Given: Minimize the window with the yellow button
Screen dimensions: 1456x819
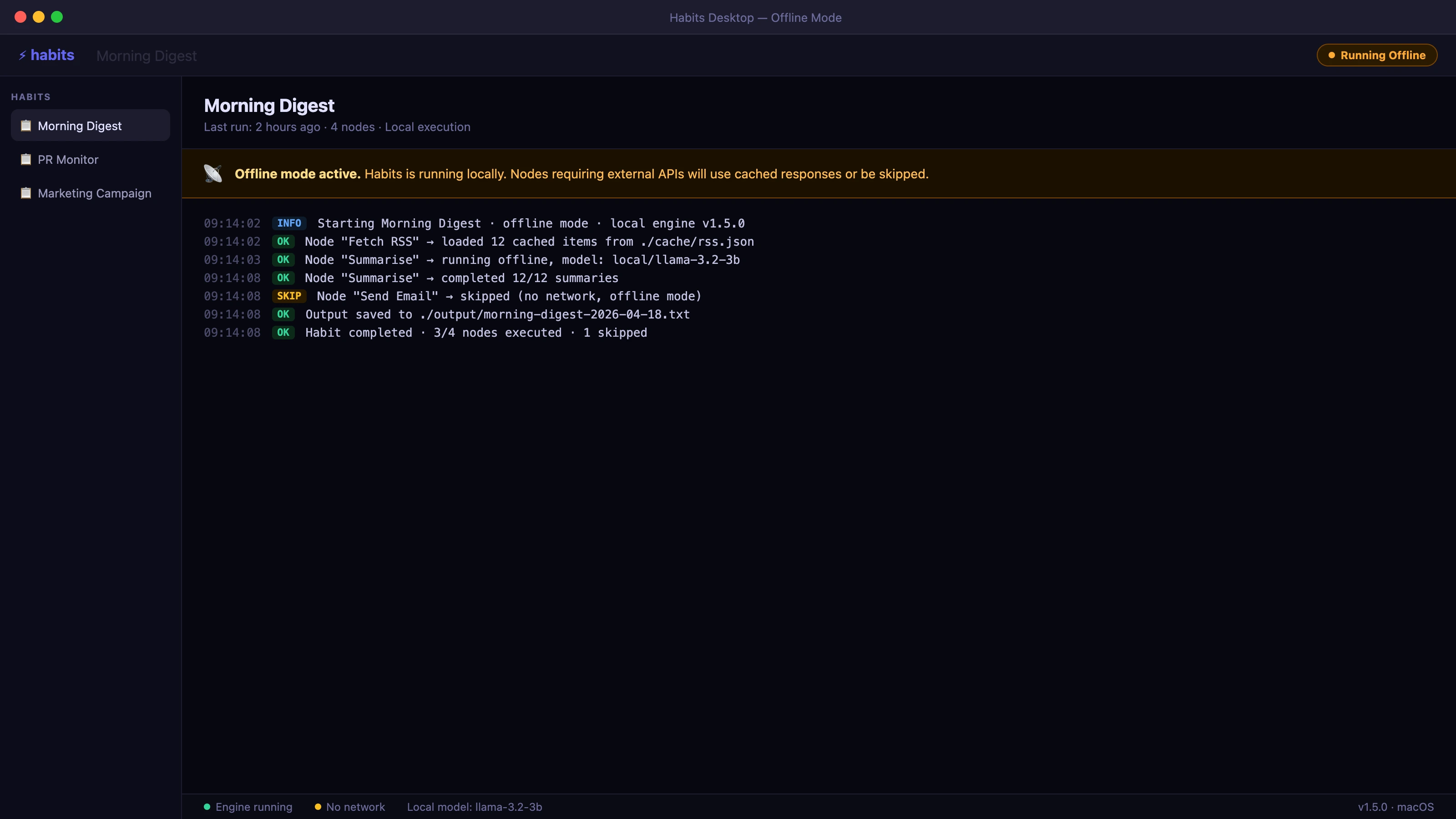Looking at the screenshot, I should coord(38,17).
